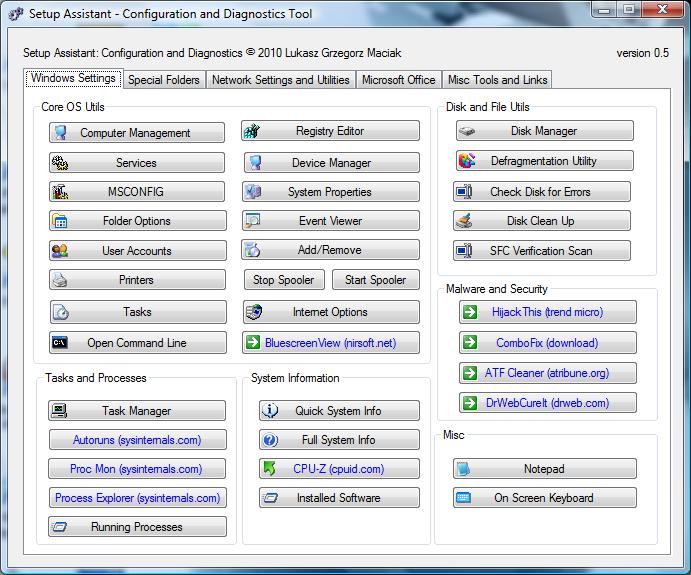Click the Setup Assistant title bar icon
Image resolution: width=691 pixels, height=575 pixels.
click(x=14, y=14)
